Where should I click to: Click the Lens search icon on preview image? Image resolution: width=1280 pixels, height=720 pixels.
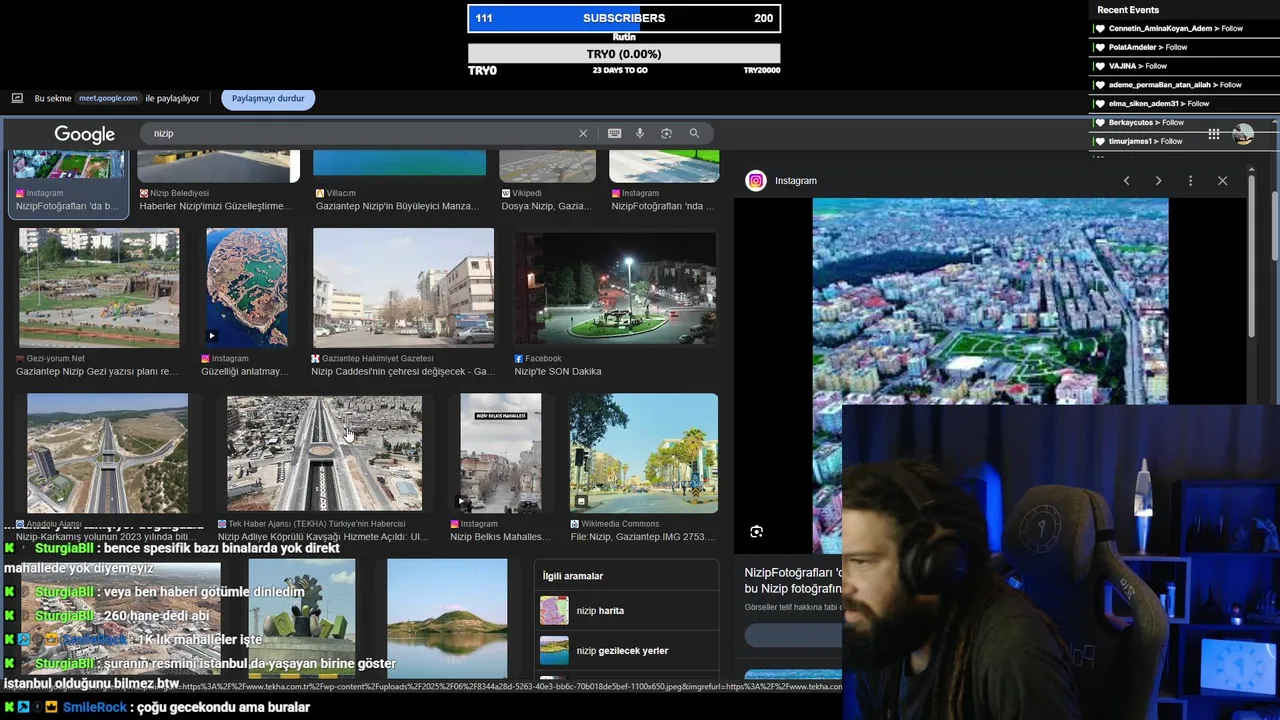point(756,532)
